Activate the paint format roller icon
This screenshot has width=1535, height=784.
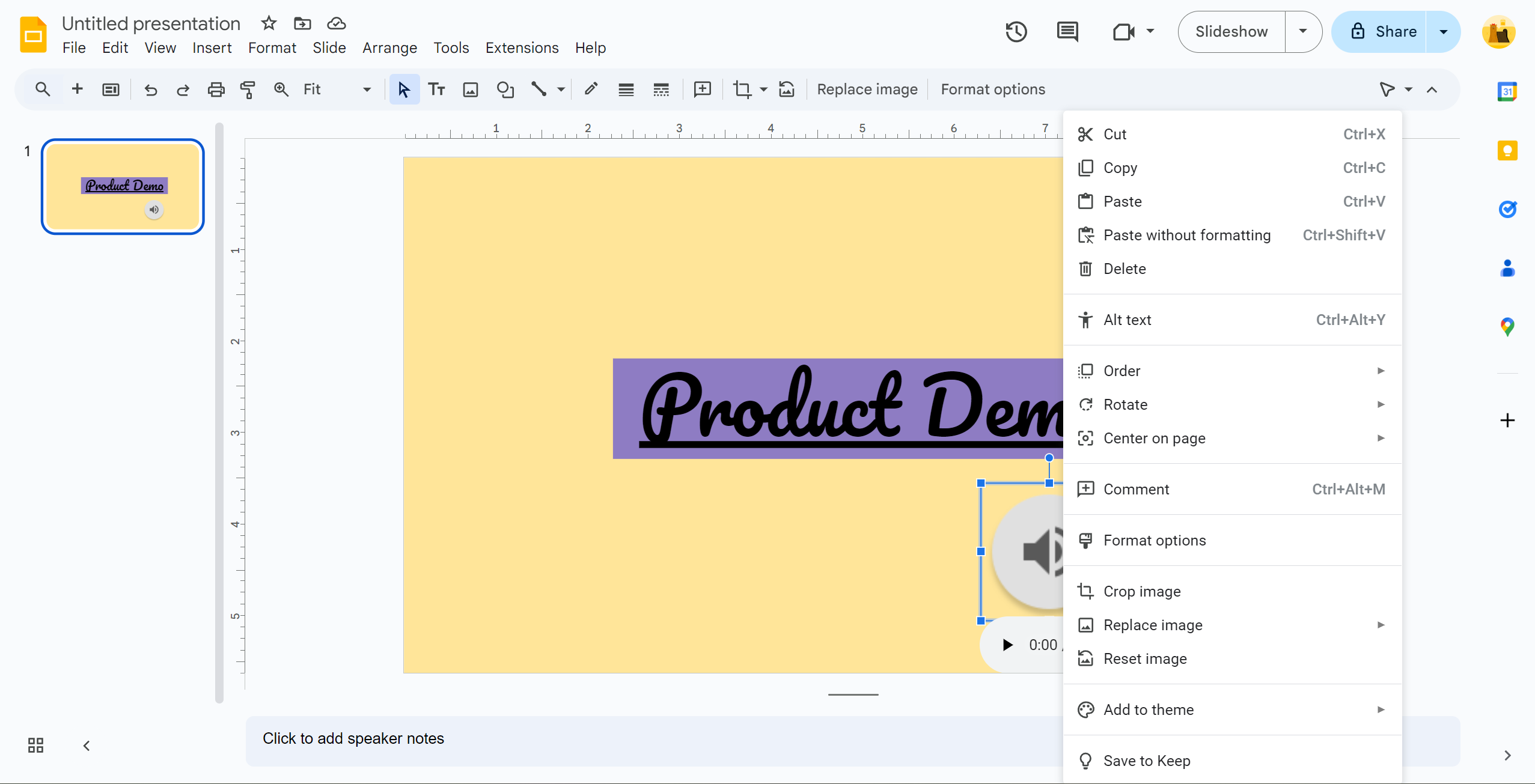pyautogui.click(x=248, y=90)
